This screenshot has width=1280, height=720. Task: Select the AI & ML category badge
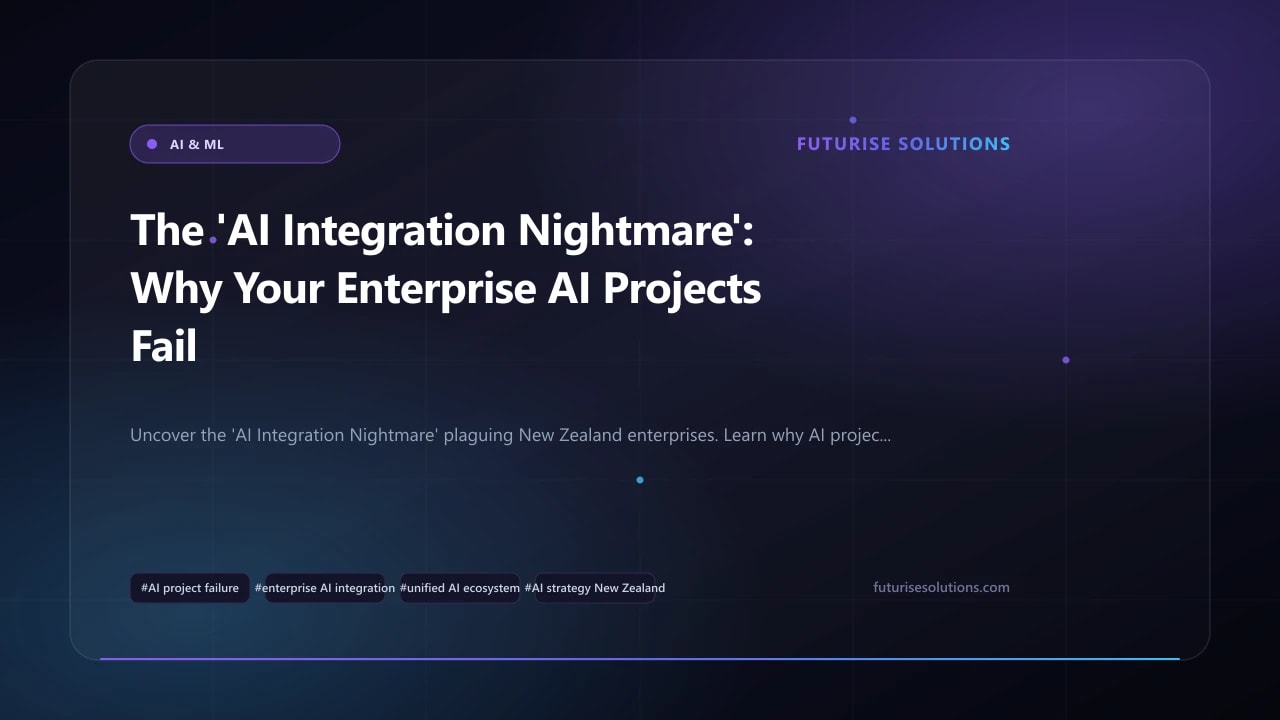click(x=235, y=144)
